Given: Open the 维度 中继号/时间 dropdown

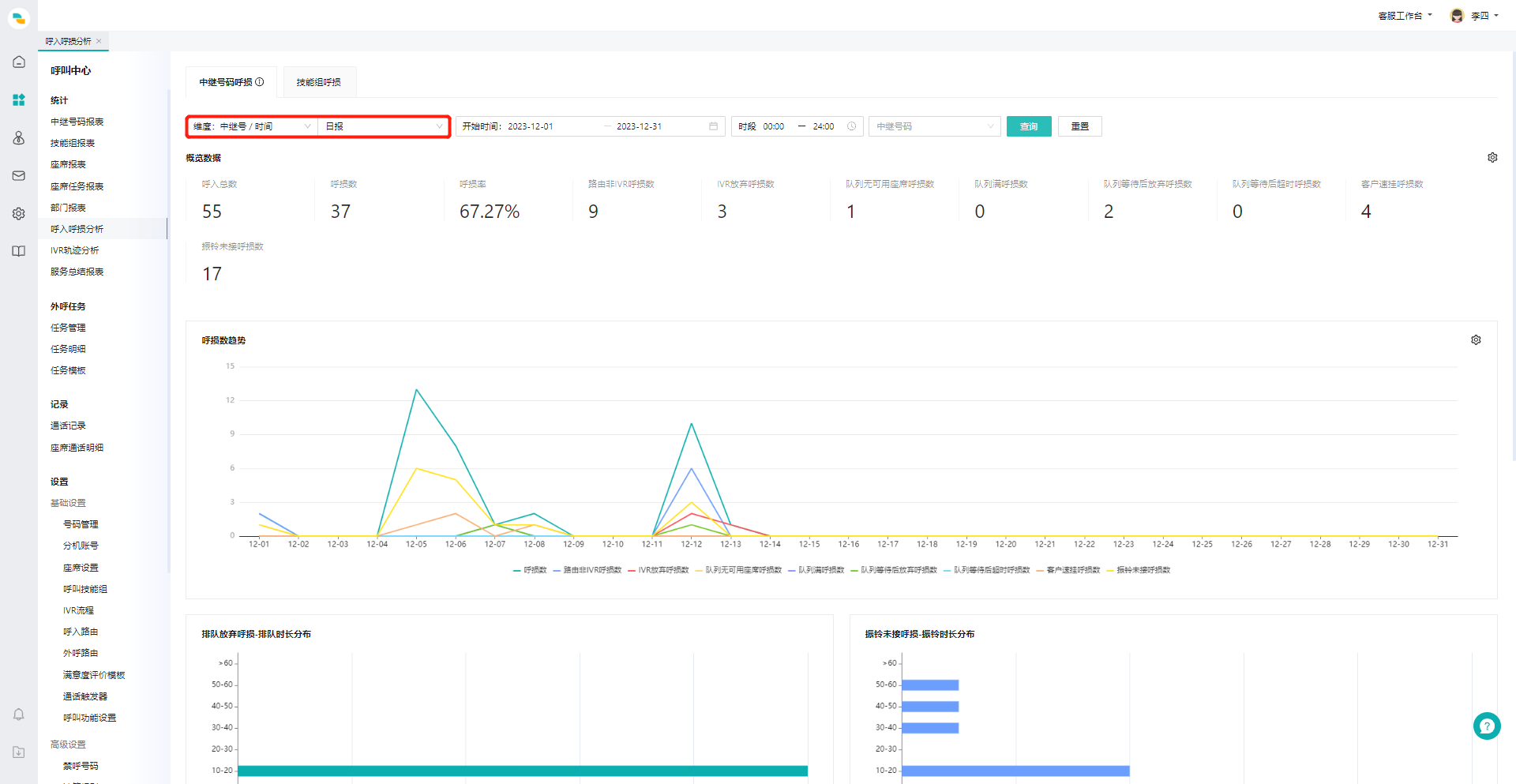Looking at the screenshot, I should (253, 126).
